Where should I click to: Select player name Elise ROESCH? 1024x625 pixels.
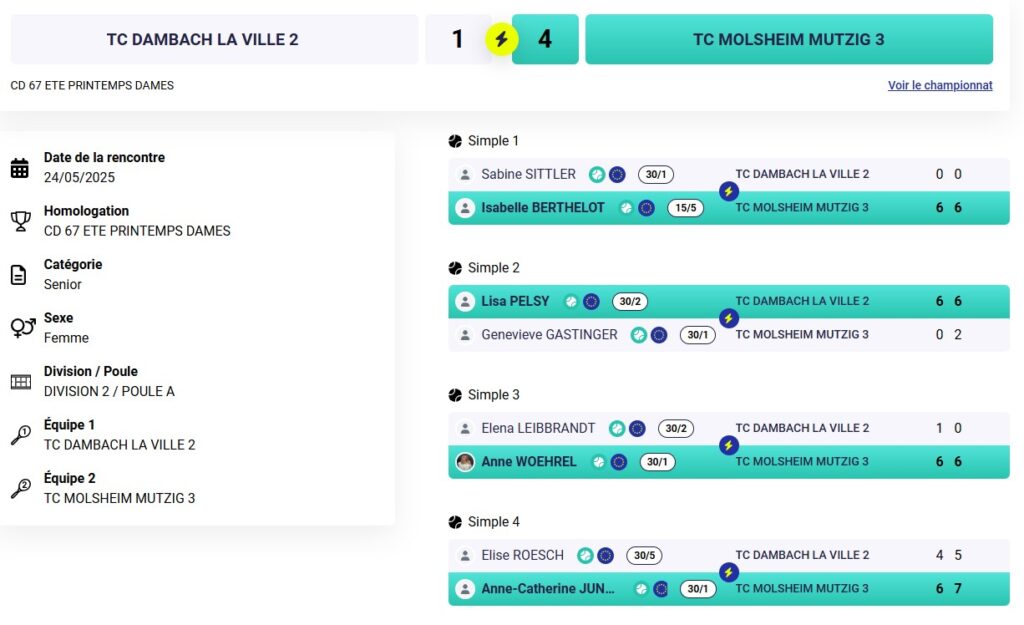click(522, 555)
